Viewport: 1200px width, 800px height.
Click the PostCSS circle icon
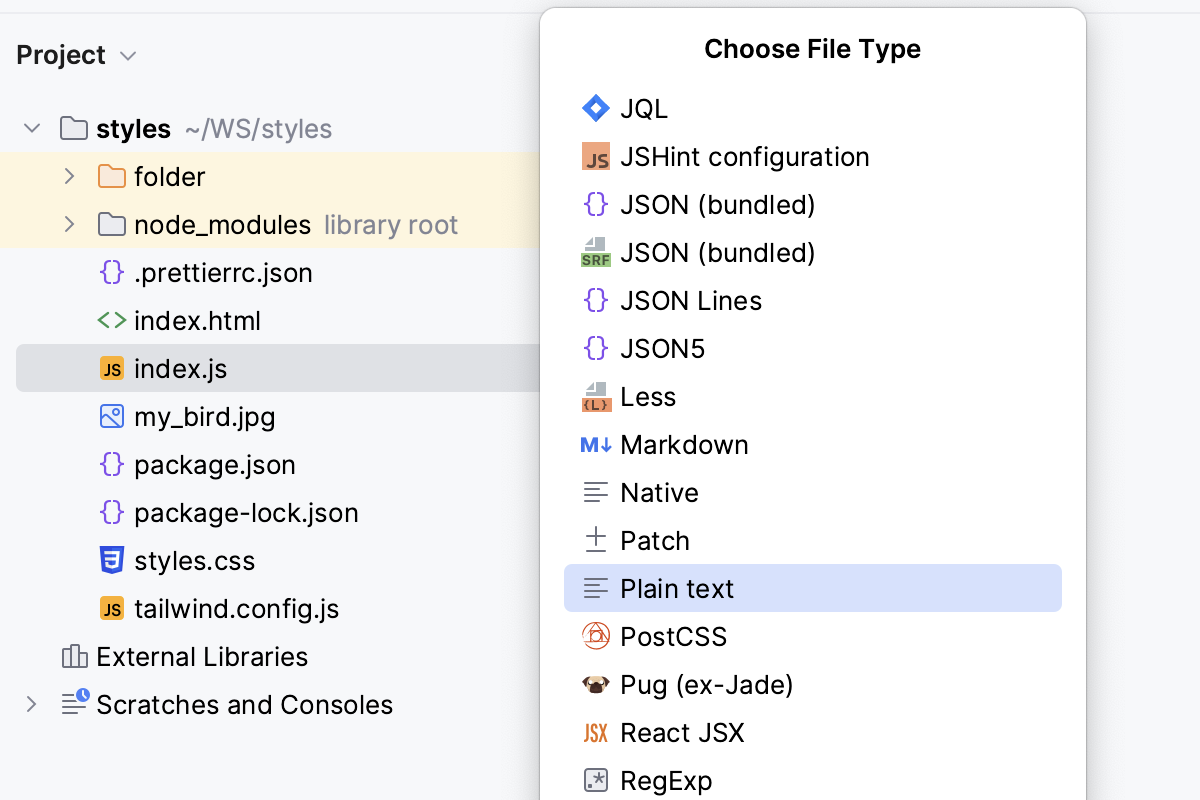pyautogui.click(x=596, y=636)
